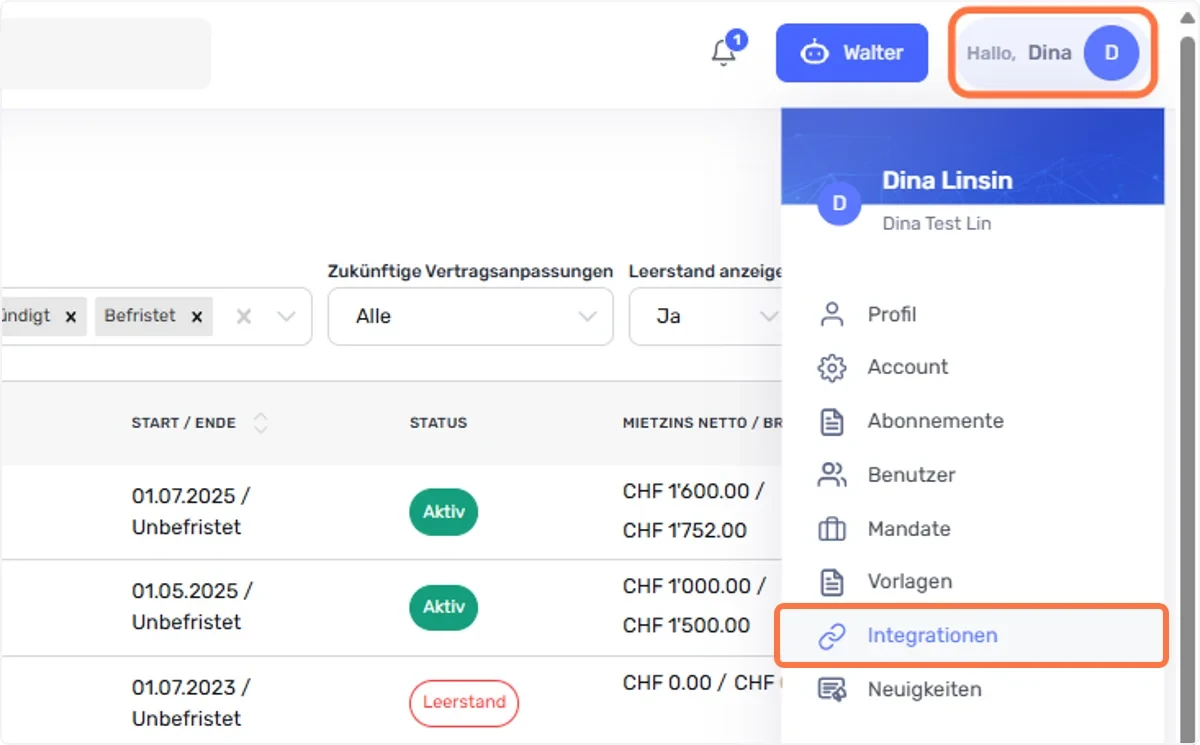
Task: Open the Hallo, Dina user menu
Action: 1052,53
